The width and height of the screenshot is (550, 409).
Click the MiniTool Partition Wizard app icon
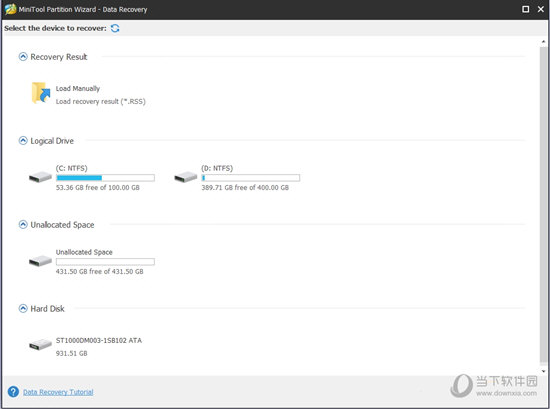[x=10, y=9]
